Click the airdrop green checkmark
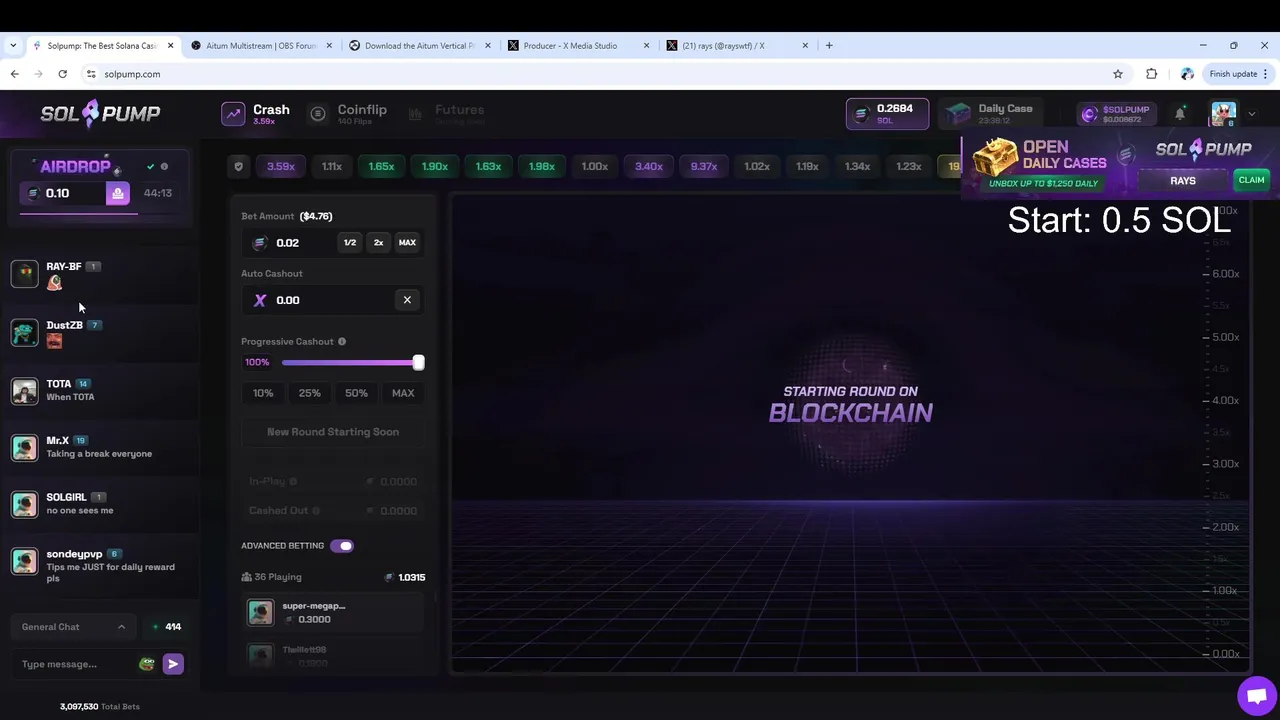The height and width of the screenshot is (720, 1280). pyautogui.click(x=151, y=166)
